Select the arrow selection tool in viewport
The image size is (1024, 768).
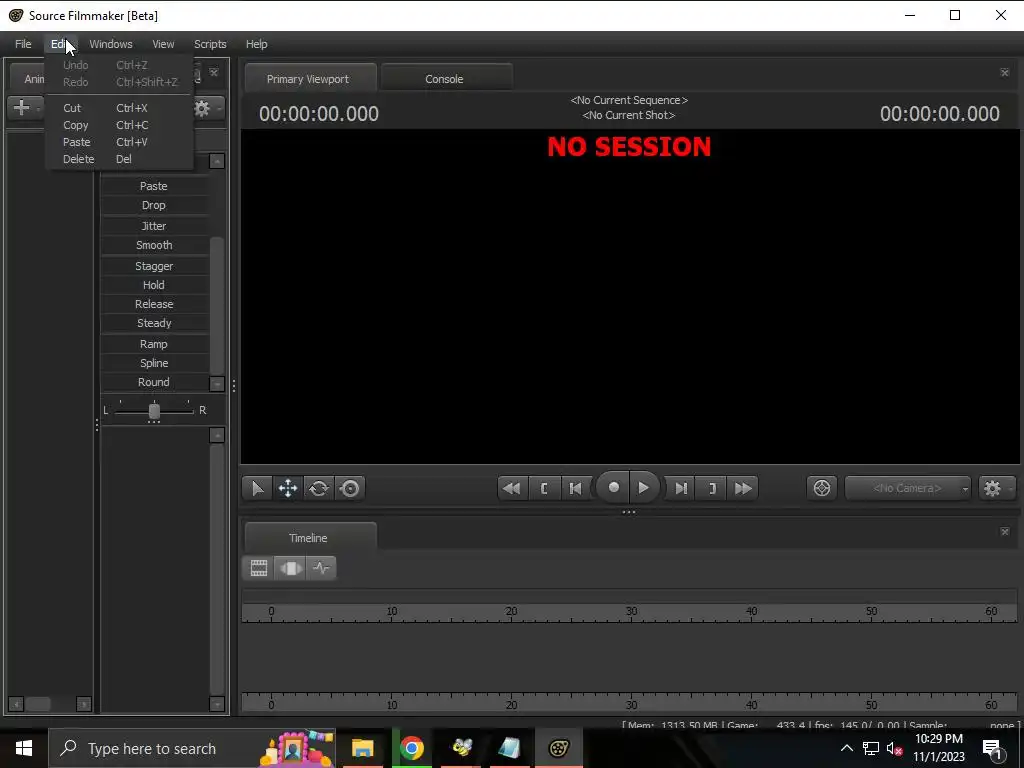[257, 488]
